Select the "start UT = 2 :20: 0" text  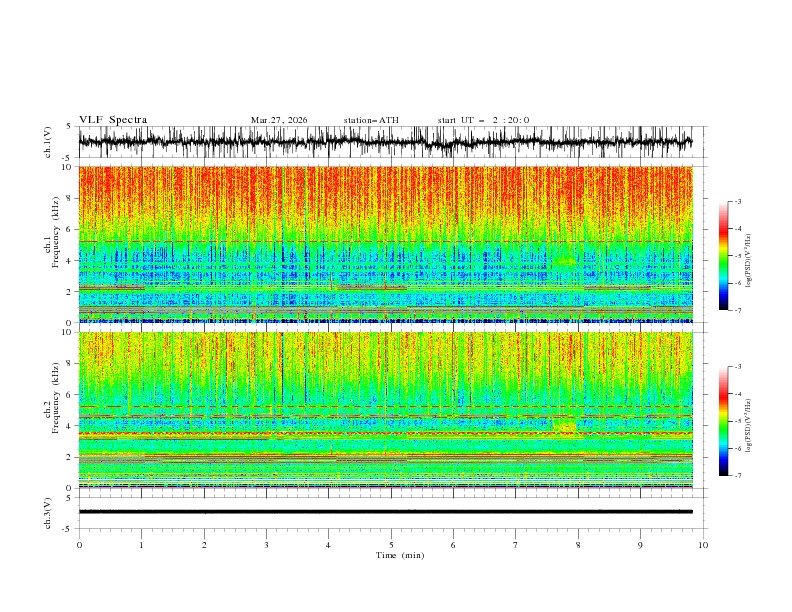click(x=483, y=120)
